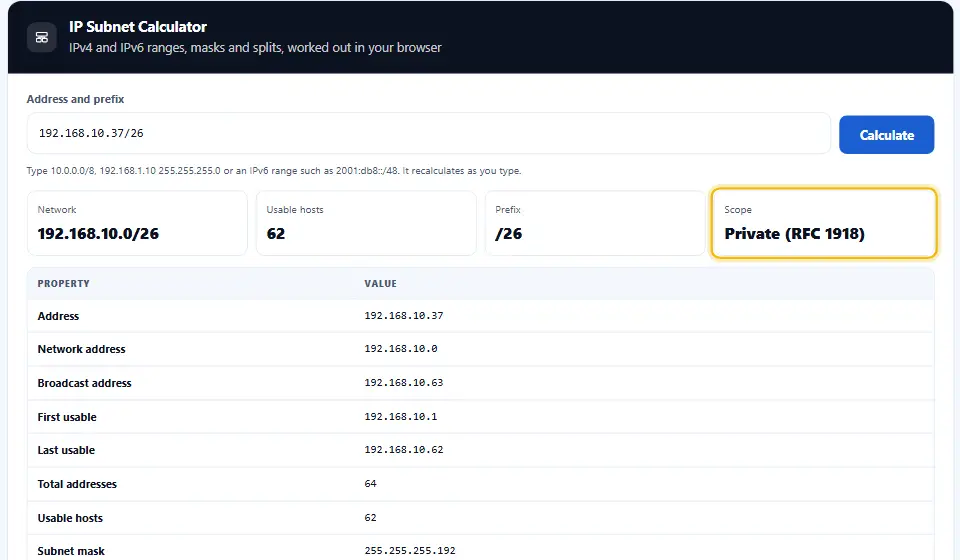Select the Usable hosts table value 62
The image size is (960, 560).
370,518
